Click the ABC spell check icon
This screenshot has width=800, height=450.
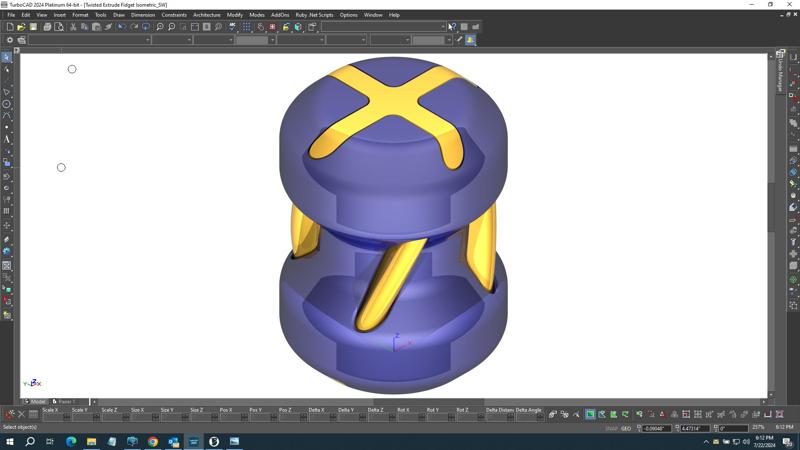coord(234,27)
